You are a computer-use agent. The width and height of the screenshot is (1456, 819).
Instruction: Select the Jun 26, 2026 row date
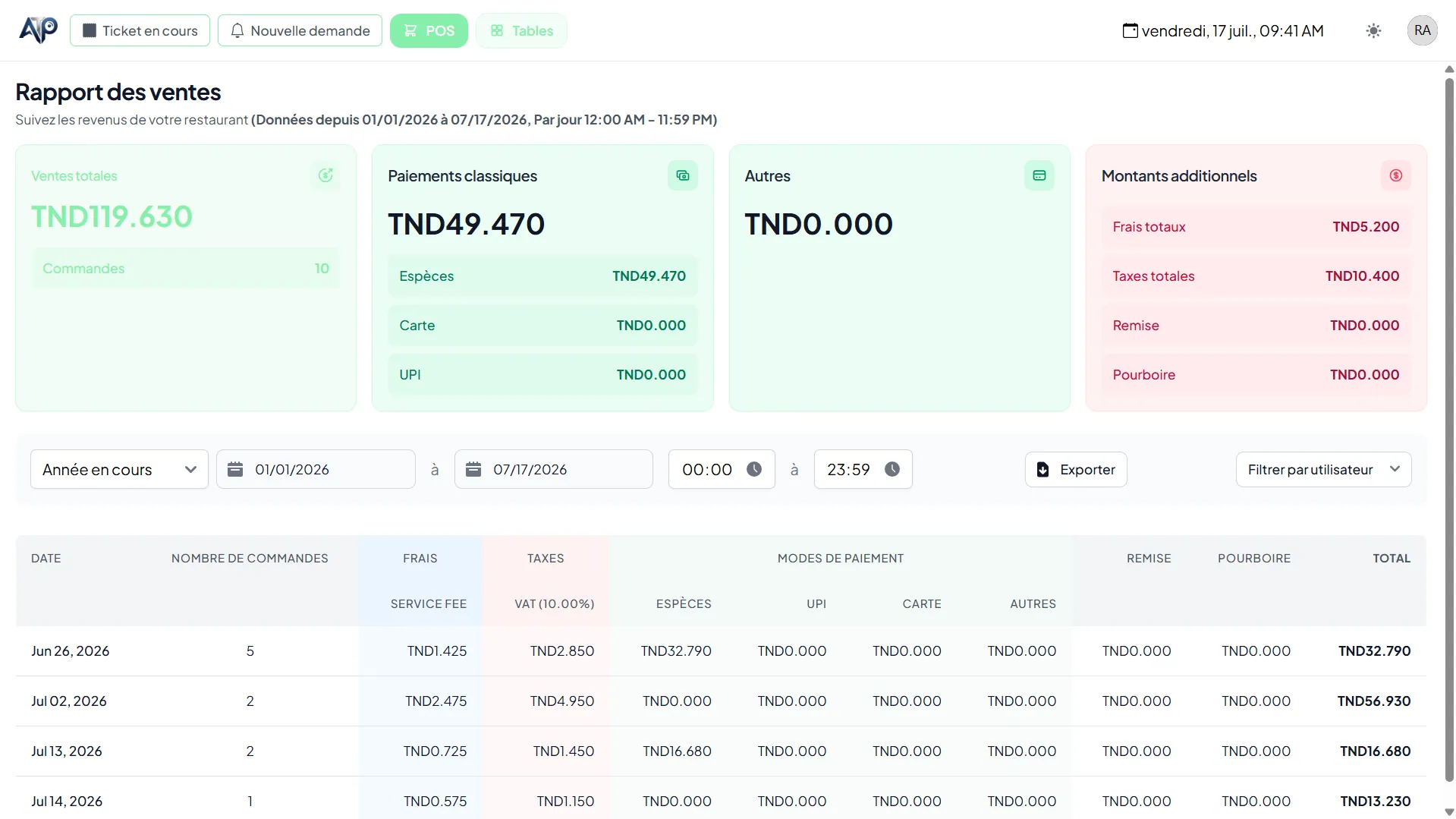[x=70, y=650]
